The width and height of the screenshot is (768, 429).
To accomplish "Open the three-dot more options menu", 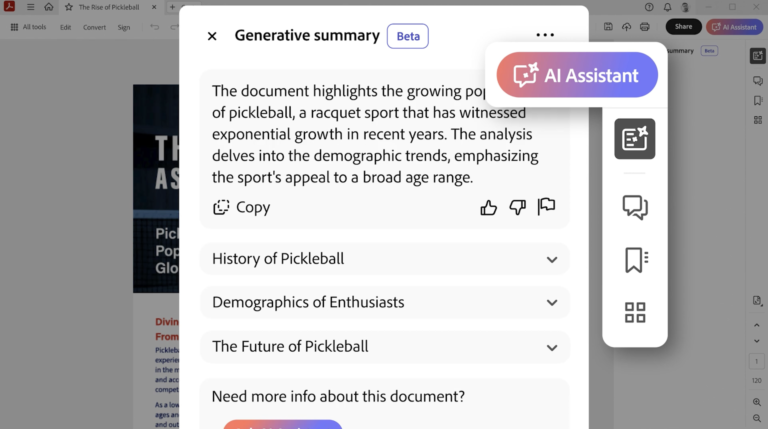I will (545, 35).
